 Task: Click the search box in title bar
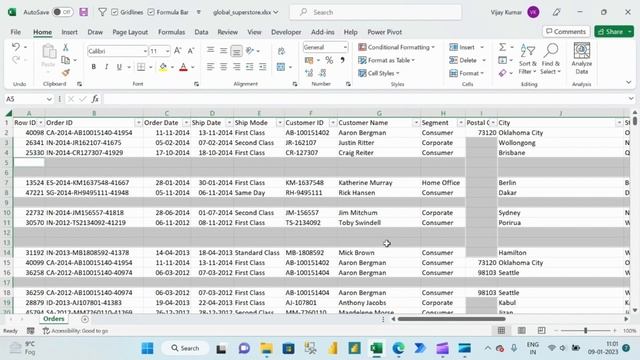(376, 12)
